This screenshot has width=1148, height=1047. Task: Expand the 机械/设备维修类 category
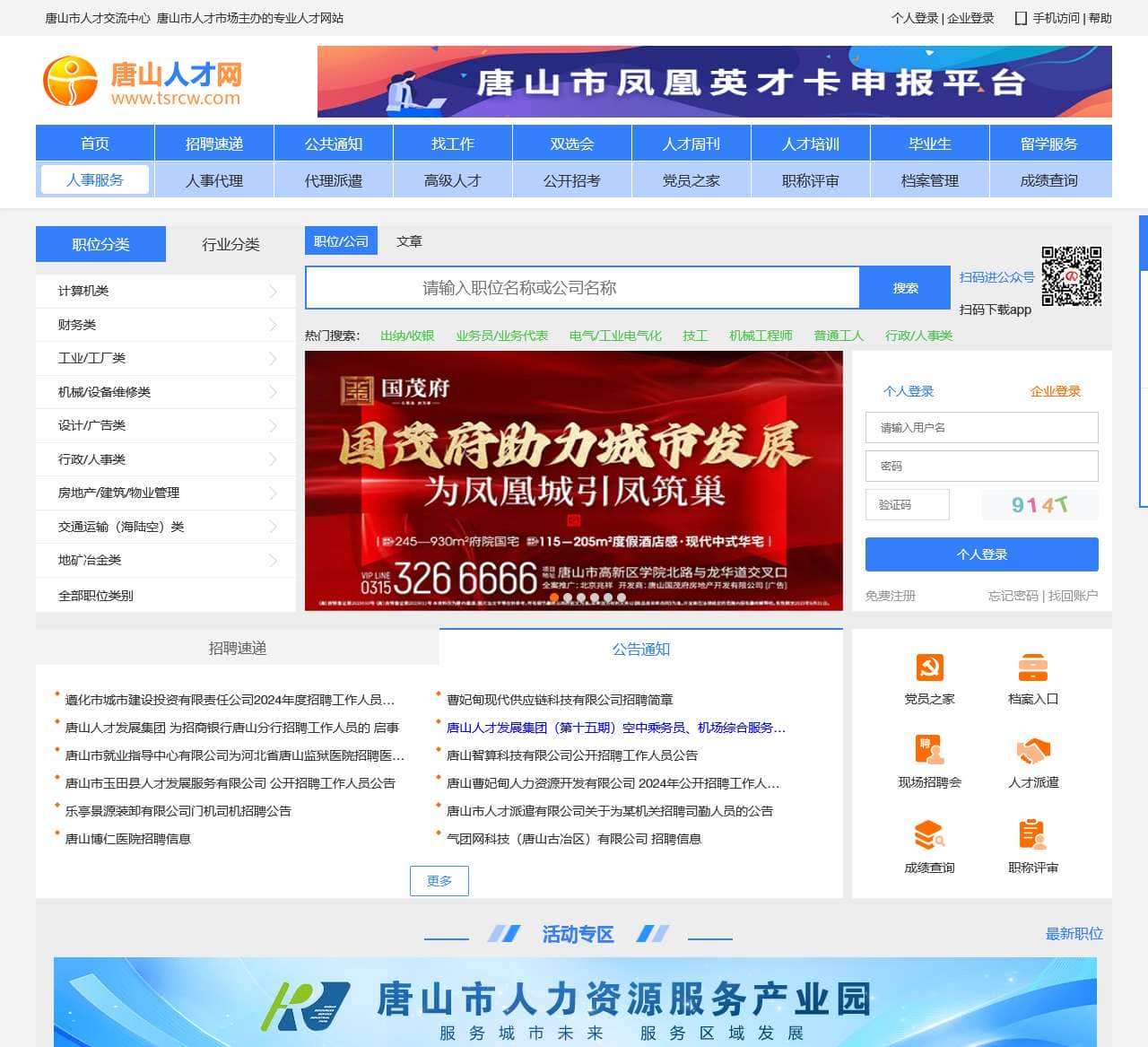(x=166, y=392)
